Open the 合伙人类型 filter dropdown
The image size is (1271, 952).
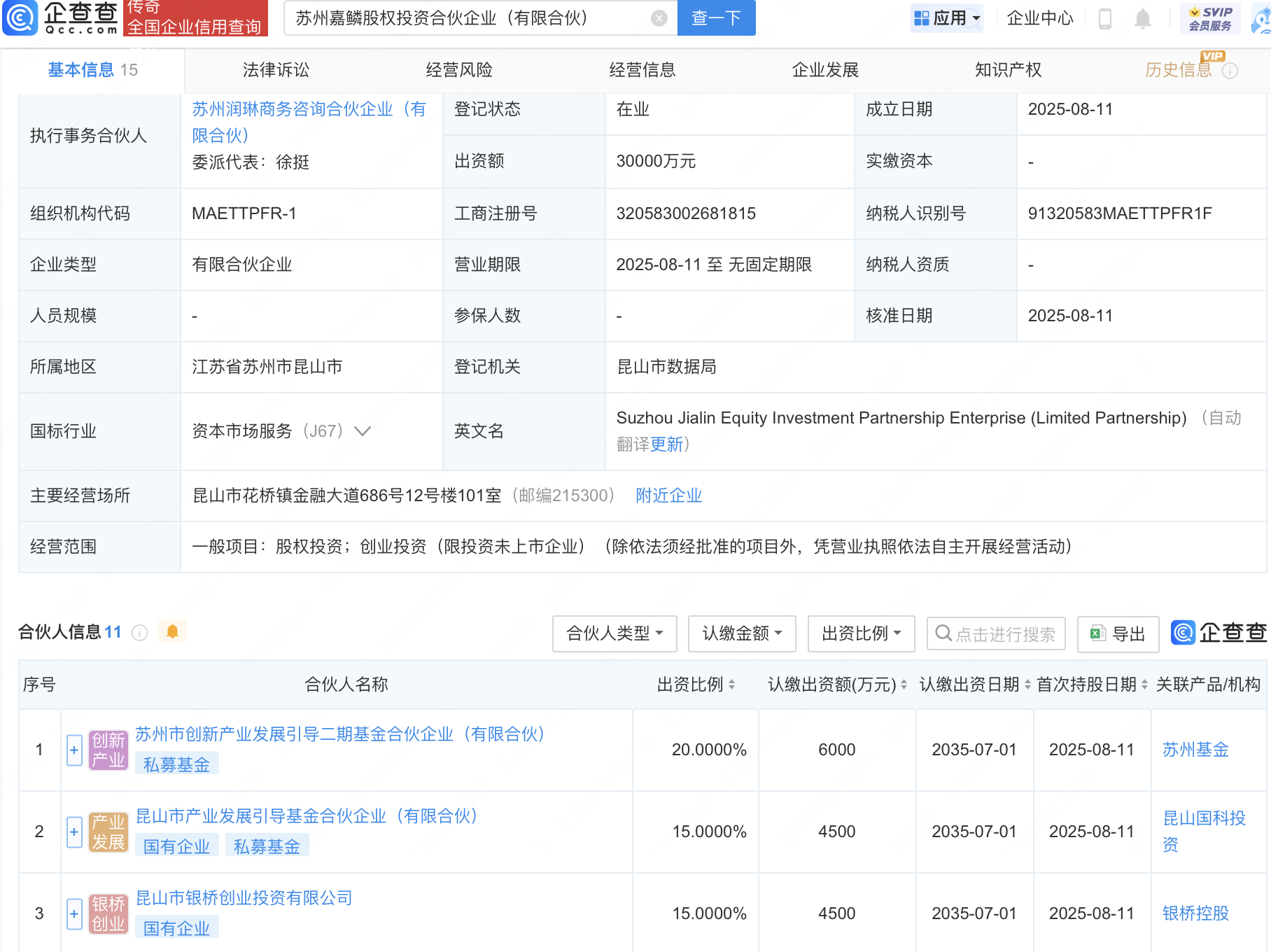pos(614,634)
